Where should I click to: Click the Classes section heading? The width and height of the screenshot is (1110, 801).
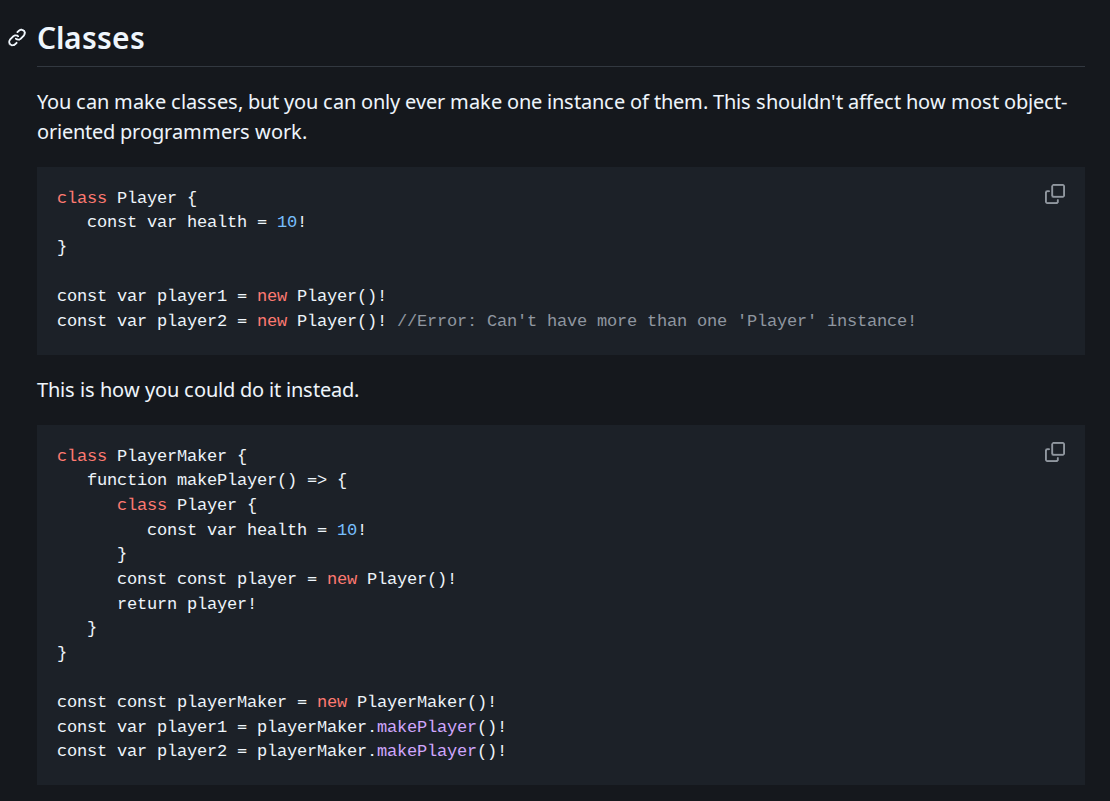pos(91,39)
